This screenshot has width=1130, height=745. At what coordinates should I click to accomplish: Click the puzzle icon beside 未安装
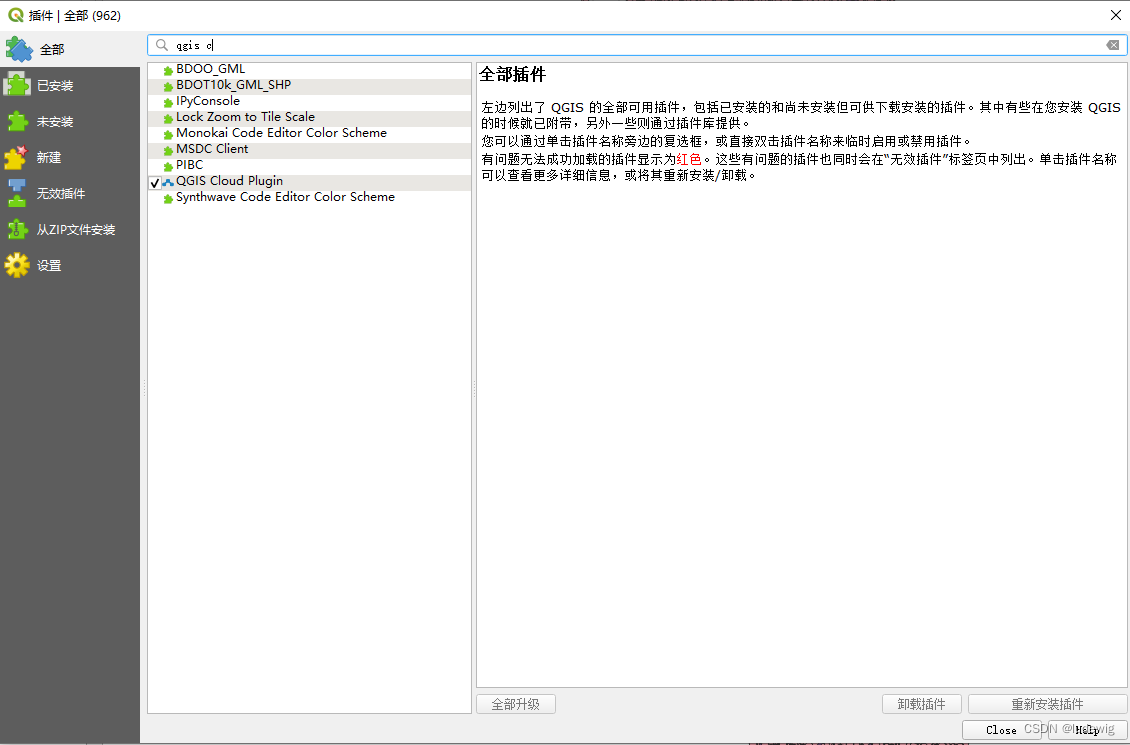click(x=17, y=121)
